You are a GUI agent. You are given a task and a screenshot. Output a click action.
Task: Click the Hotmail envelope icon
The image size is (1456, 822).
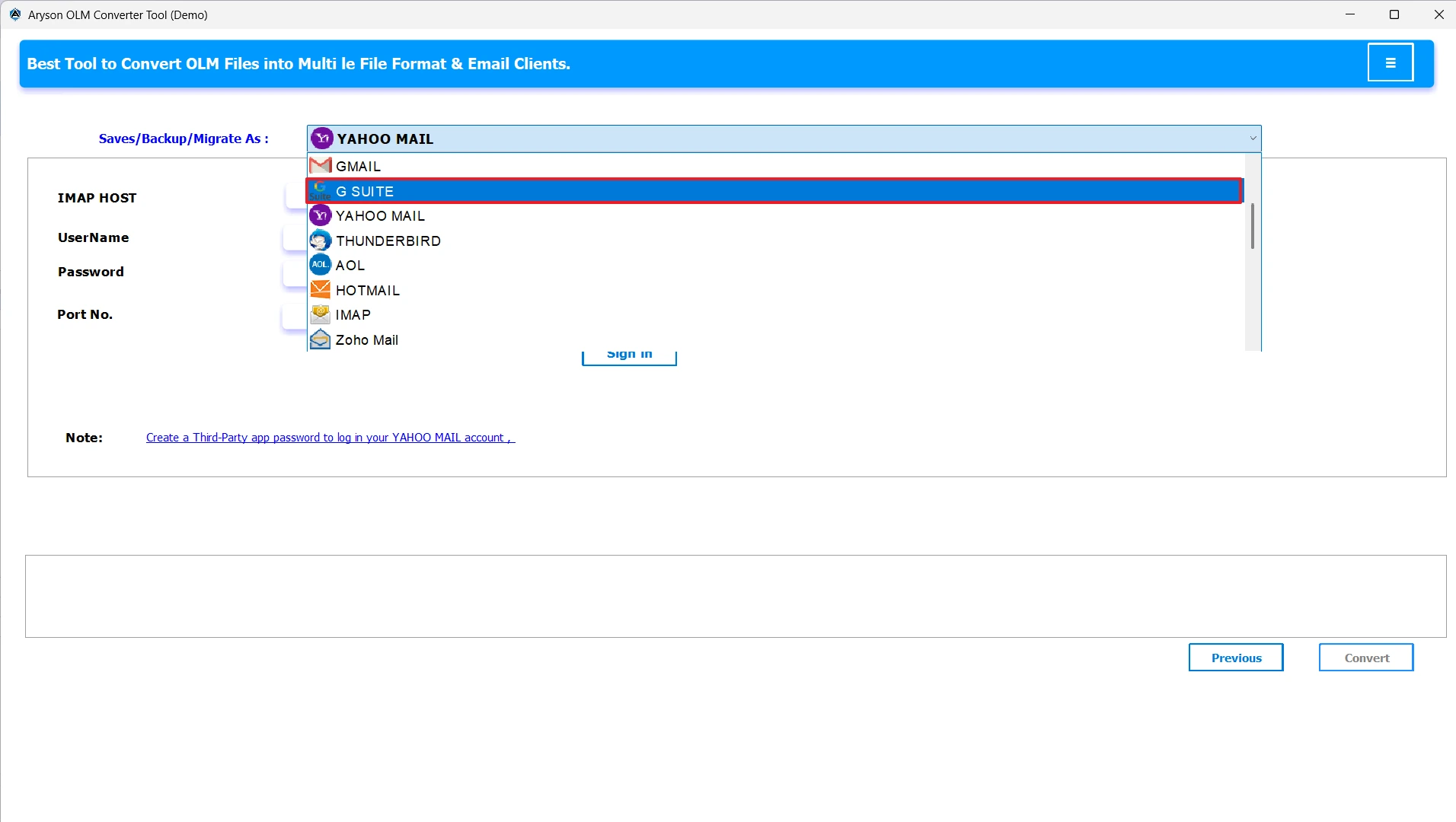pos(320,289)
